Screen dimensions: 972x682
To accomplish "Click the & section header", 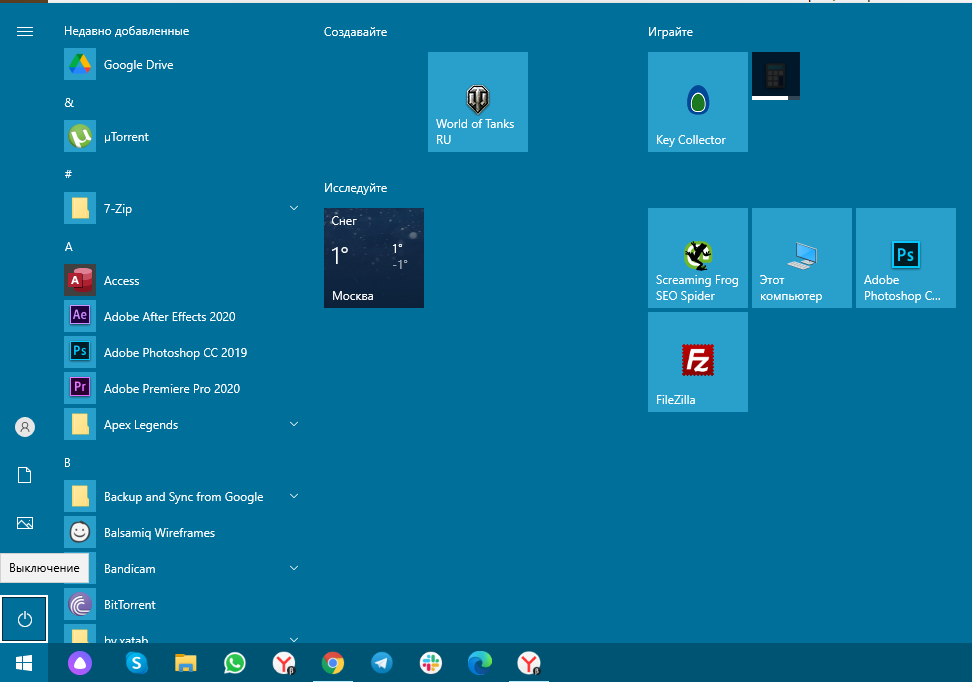I will point(69,102).
